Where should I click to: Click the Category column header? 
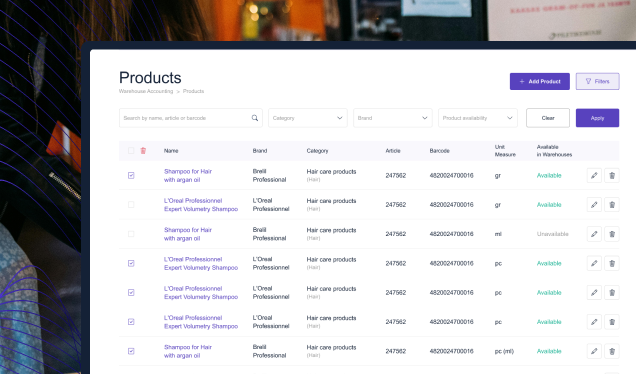point(317,150)
